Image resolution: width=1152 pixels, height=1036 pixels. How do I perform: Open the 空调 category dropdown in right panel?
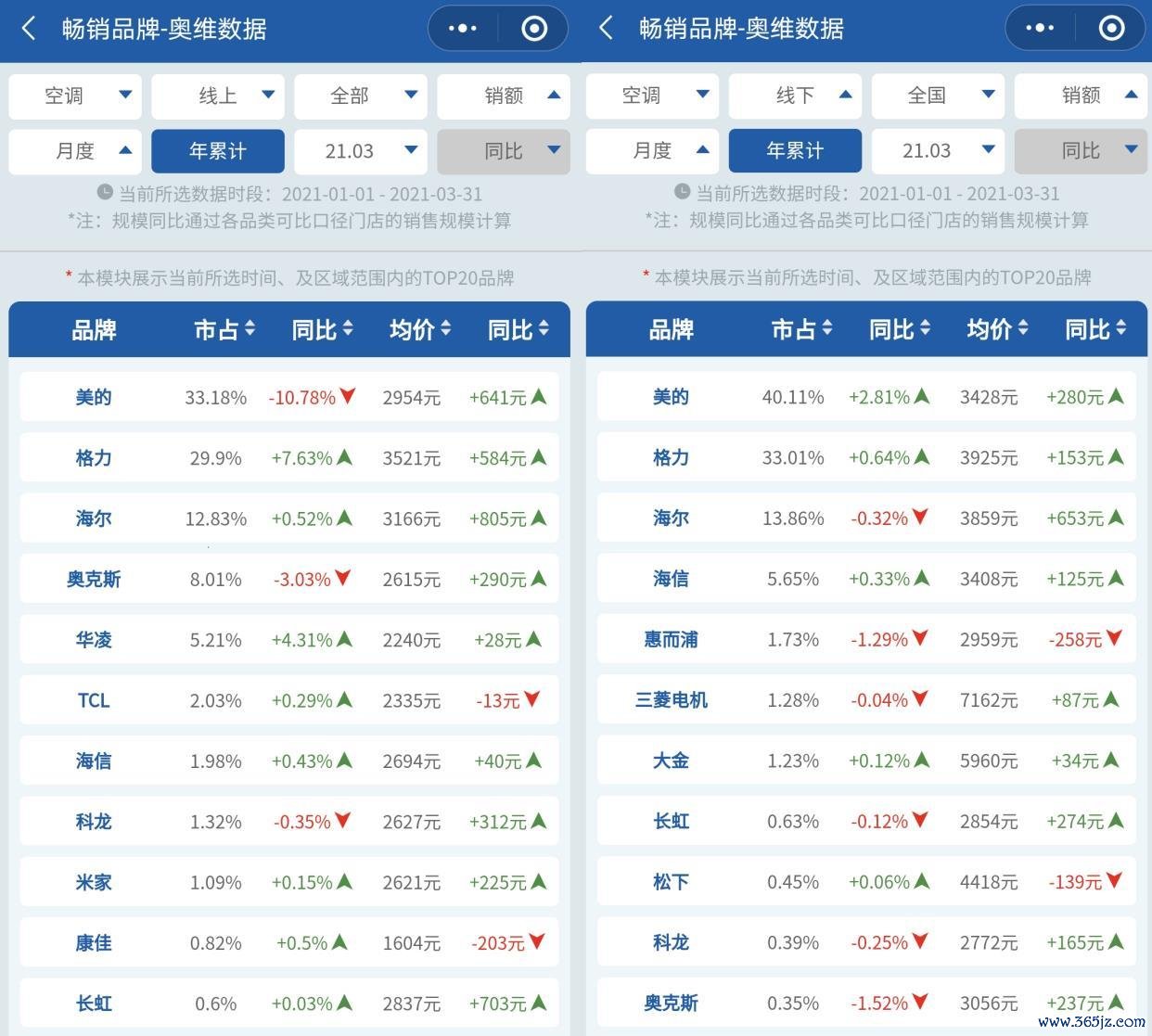click(653, 96)
